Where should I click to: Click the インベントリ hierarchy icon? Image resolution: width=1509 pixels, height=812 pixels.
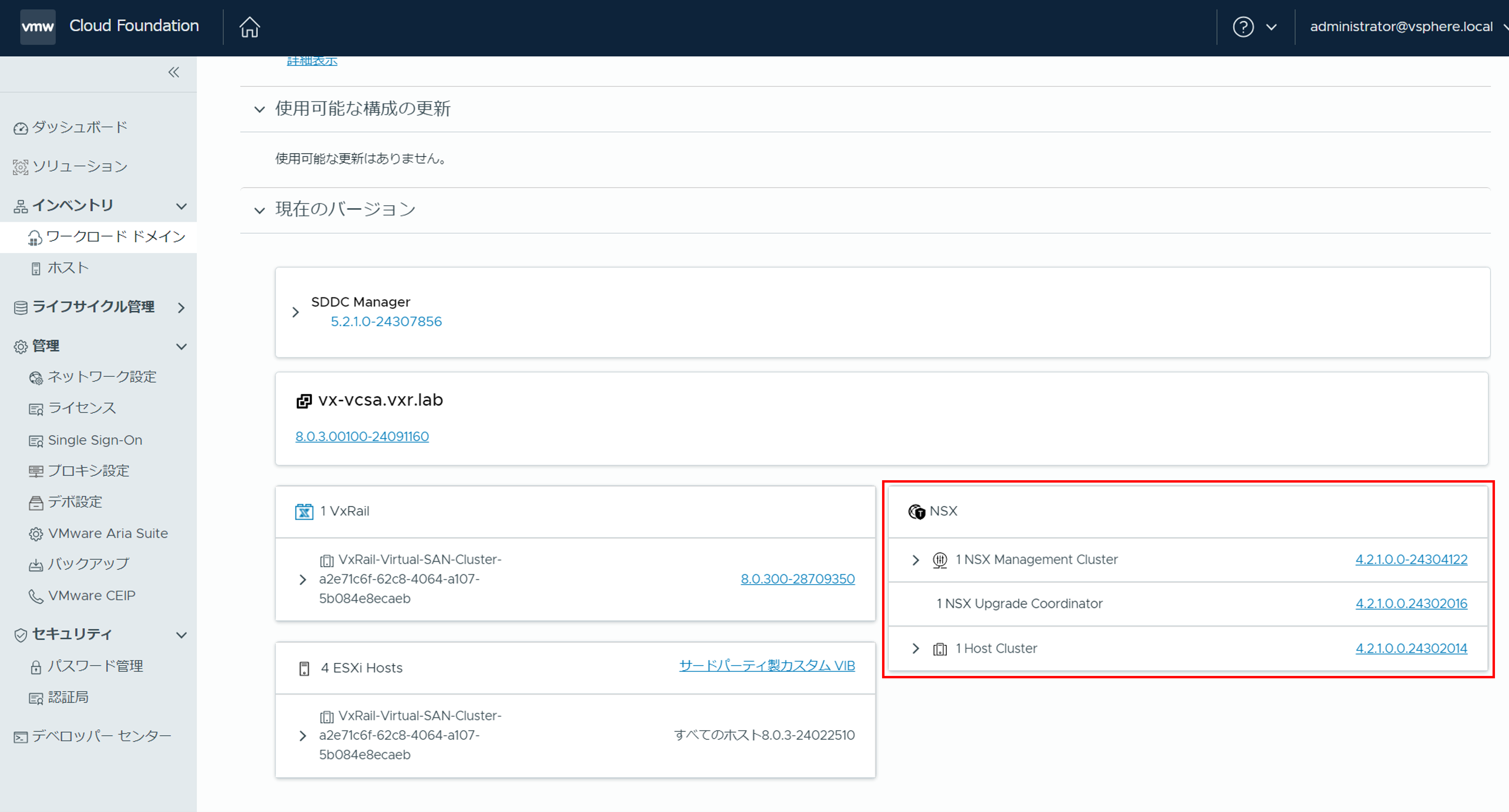21,206
